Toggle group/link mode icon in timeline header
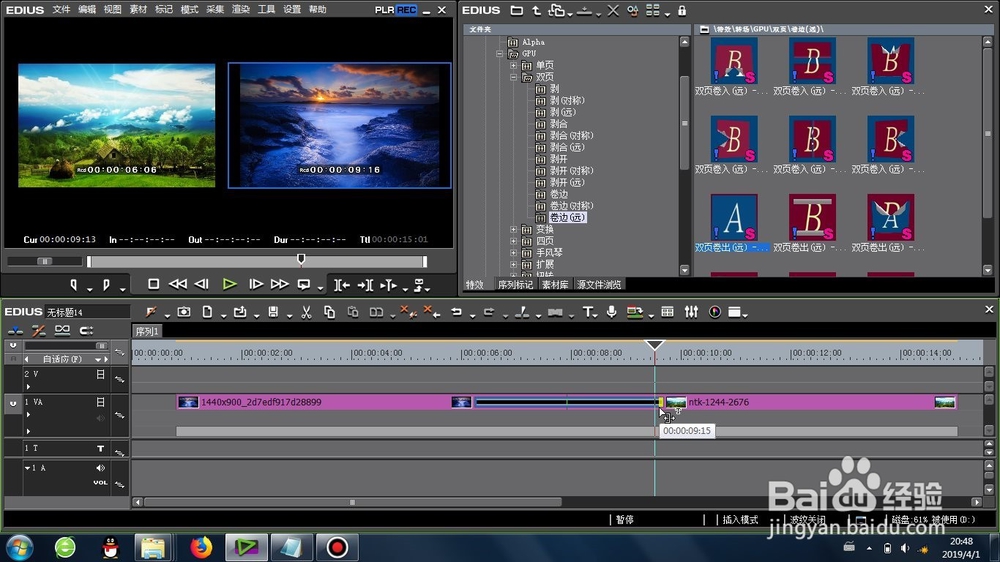Screen dimensions: 1000x562 point(62,330)
